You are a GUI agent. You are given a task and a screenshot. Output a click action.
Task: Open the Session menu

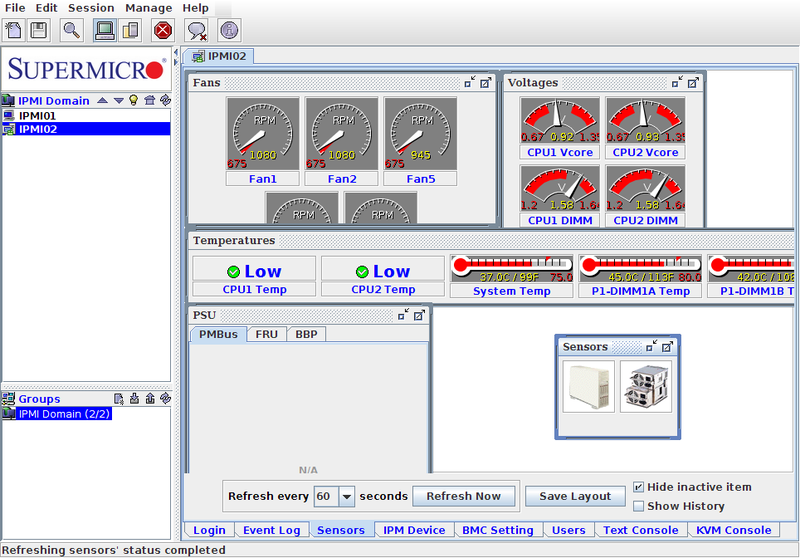pyautogui.click(x=91, y=8)
